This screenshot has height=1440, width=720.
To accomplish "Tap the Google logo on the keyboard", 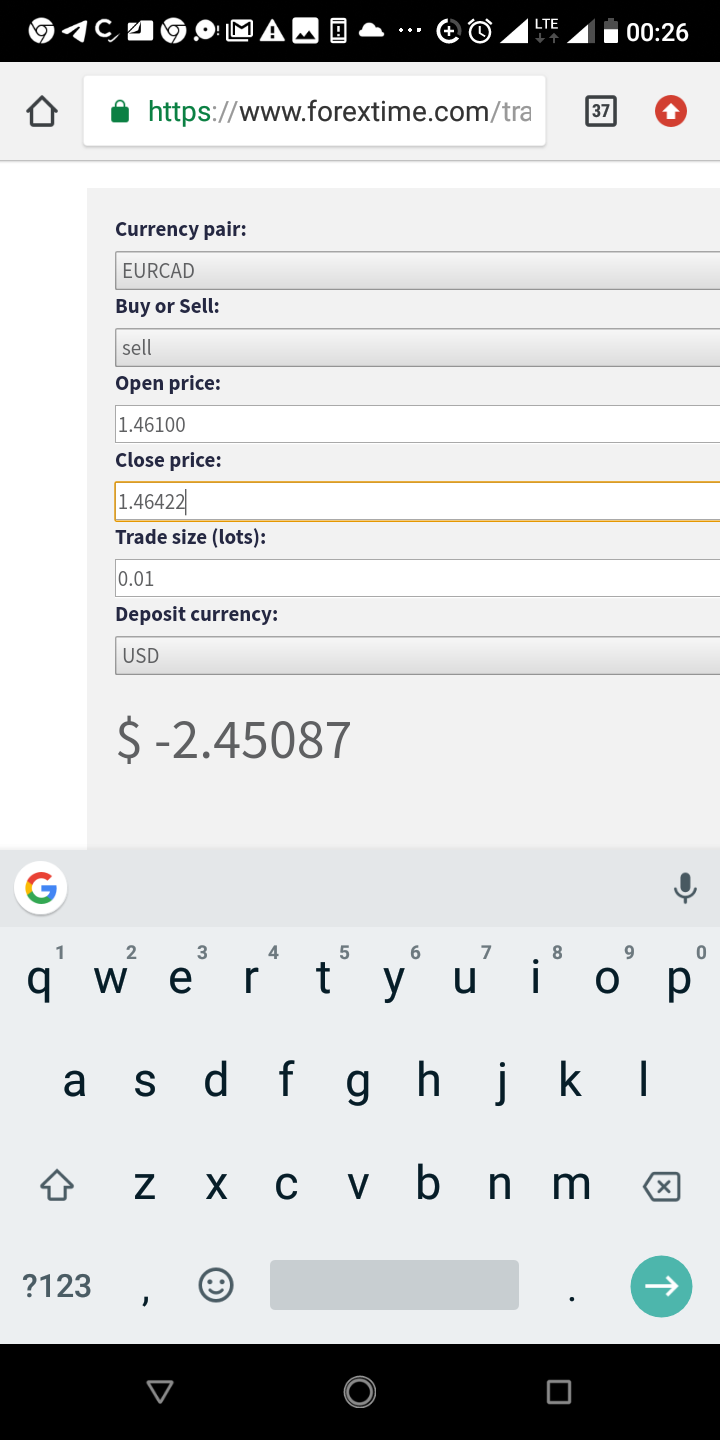I will point(41,888).
